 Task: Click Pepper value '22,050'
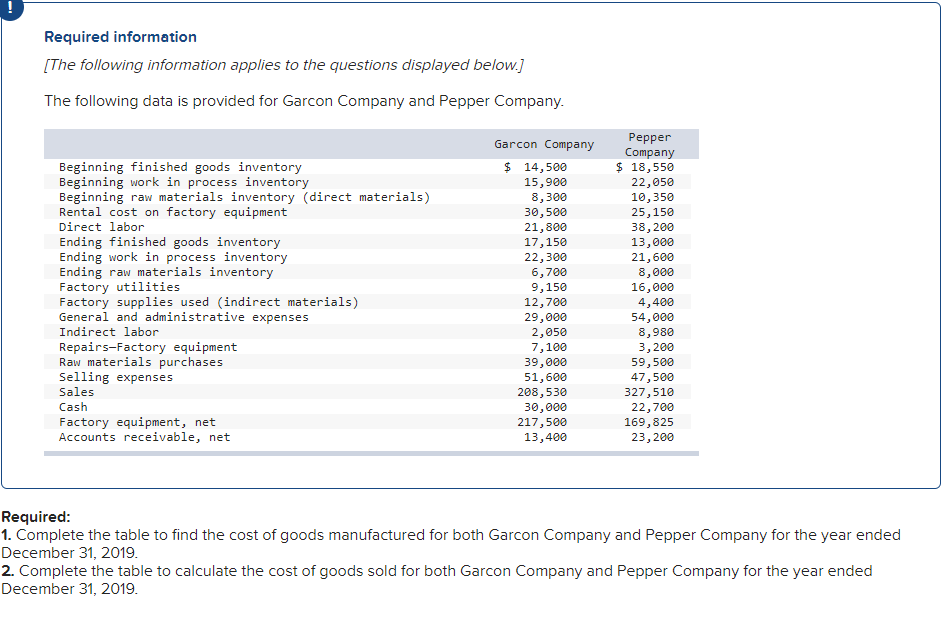[652, 182]
